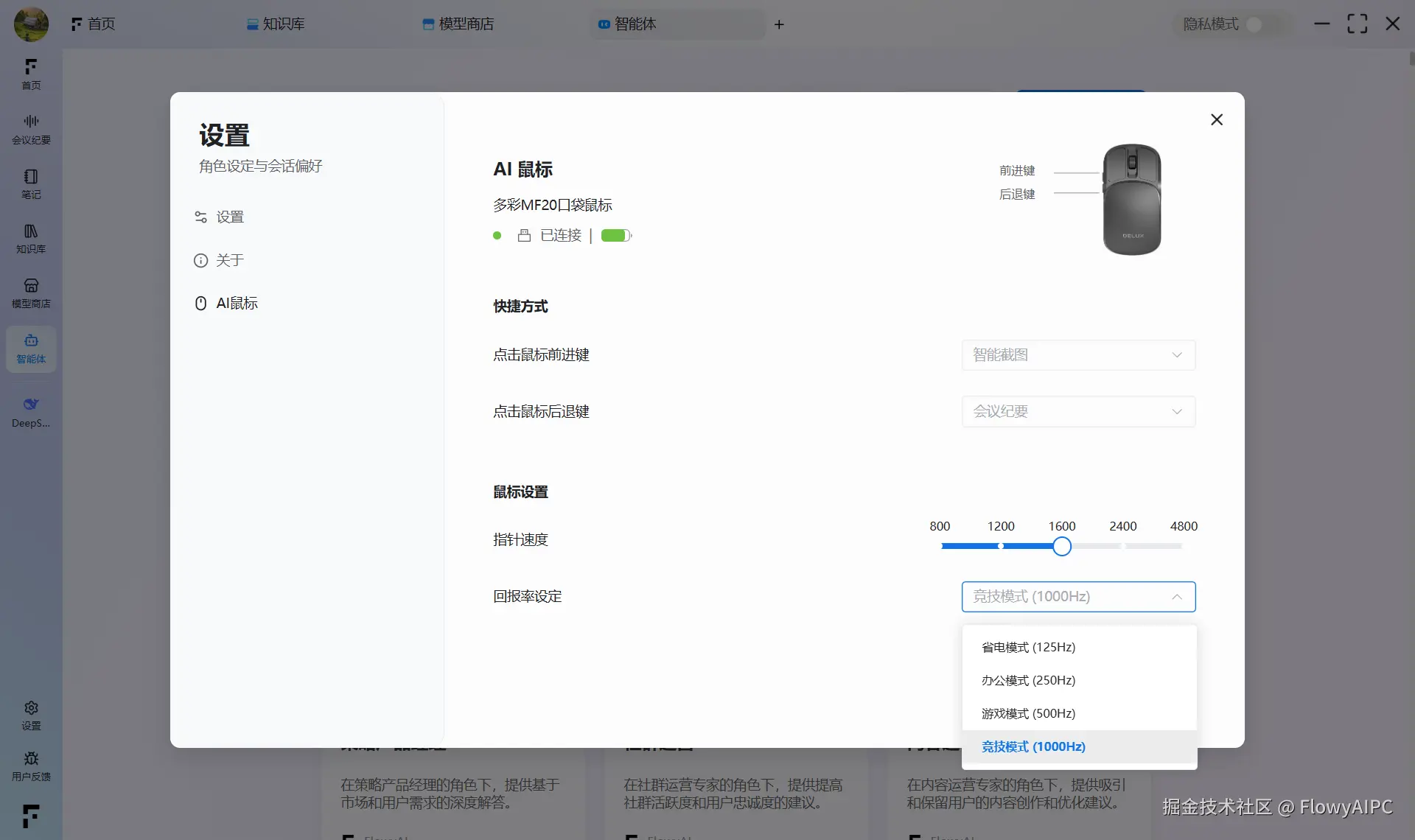Image resolution: width=1415 pixels, height=840 pixels.
Task: Expand the forward key 智能截图 dropdown
Action: [1078, 355]
